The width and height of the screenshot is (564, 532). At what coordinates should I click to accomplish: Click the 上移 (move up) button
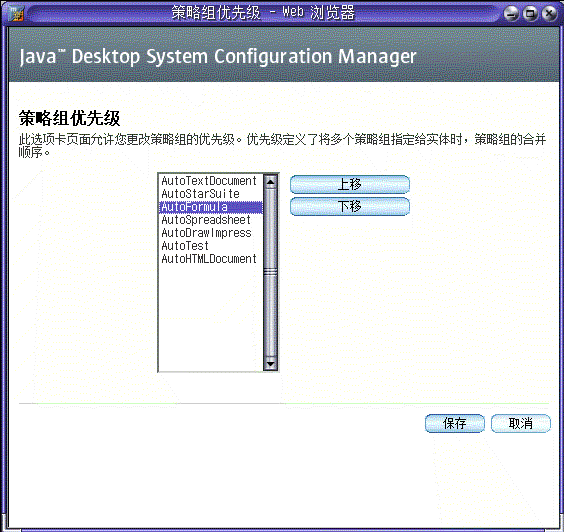(x=350, y=184)
